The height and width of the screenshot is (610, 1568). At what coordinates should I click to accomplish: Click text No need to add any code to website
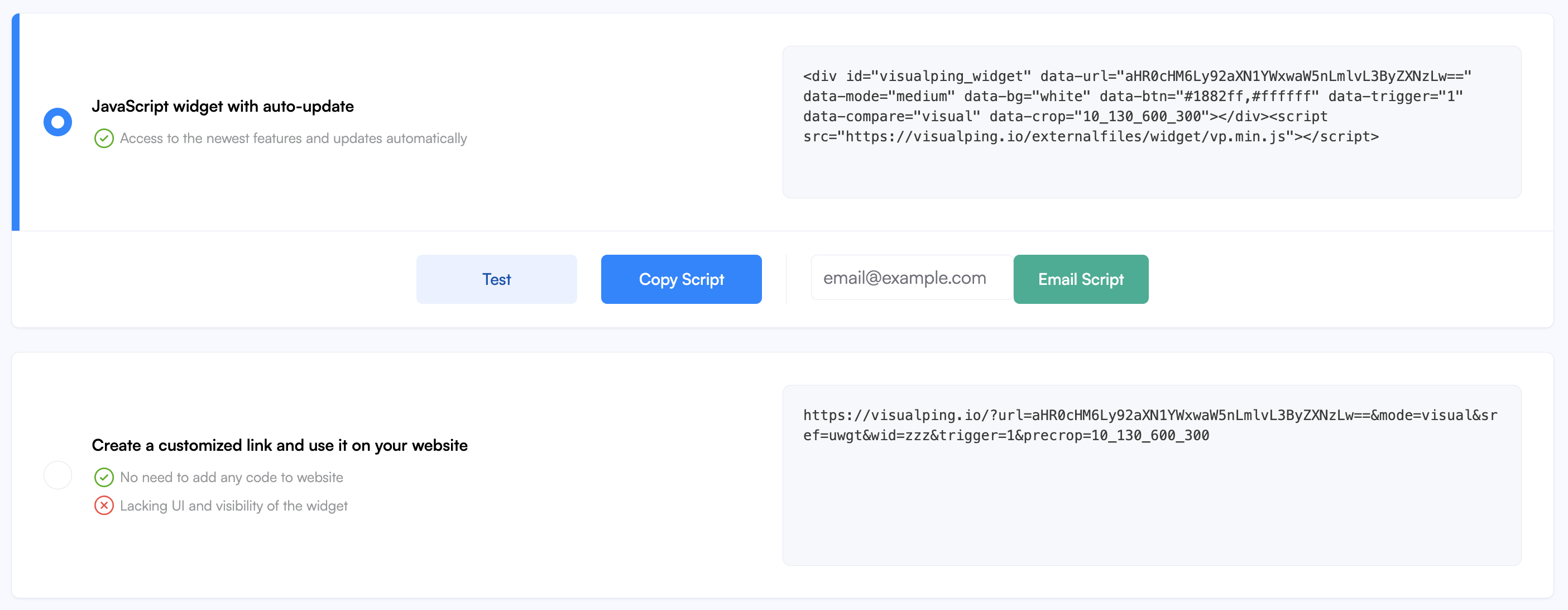pos(231,477)
